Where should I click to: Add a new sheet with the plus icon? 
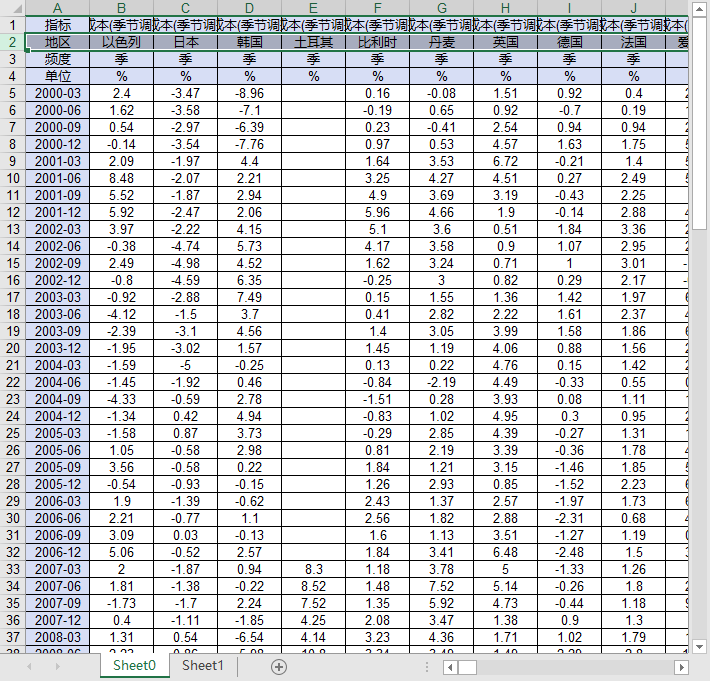pyautogui.click(x=278, y=667)
